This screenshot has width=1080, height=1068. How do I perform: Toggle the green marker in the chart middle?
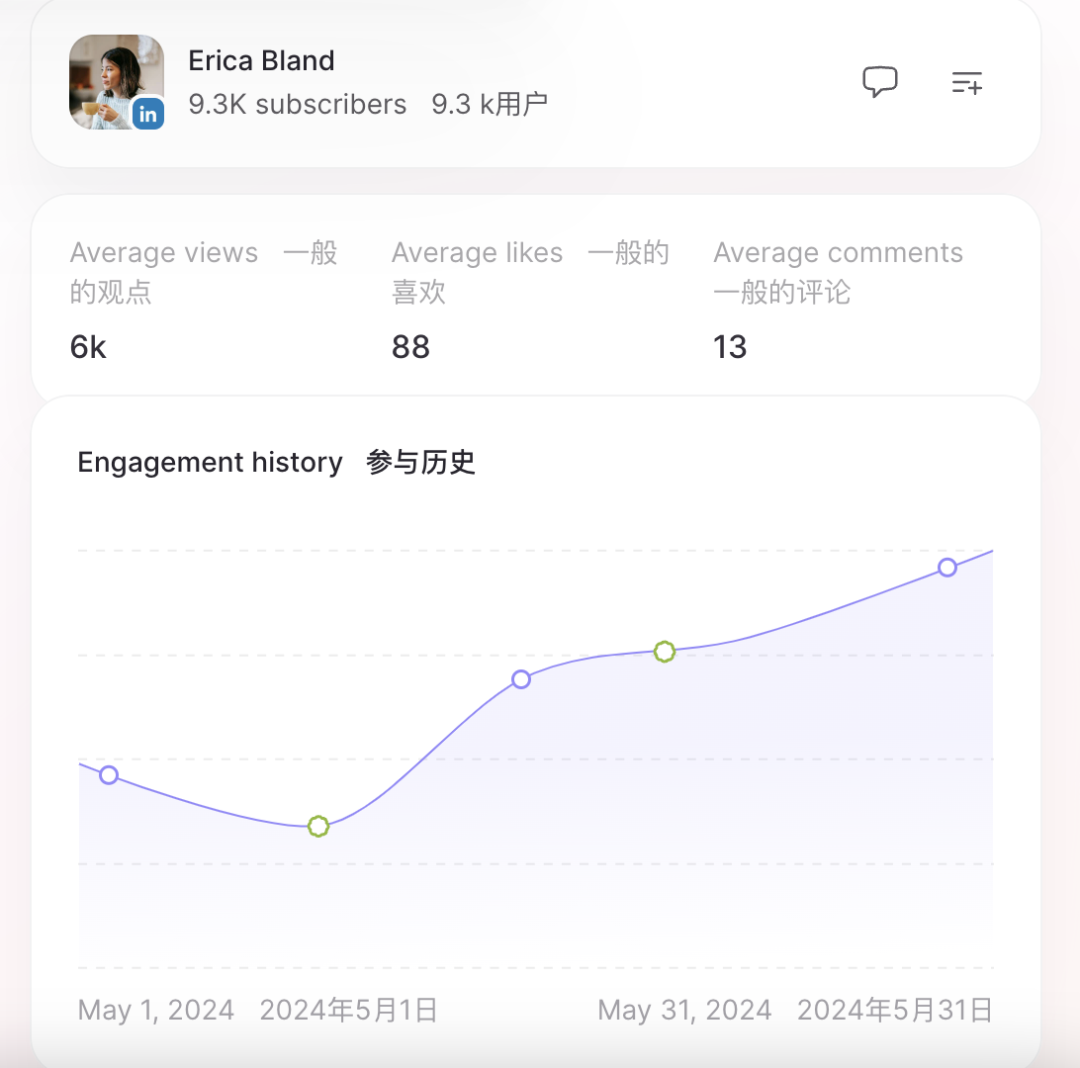point(665,651)
